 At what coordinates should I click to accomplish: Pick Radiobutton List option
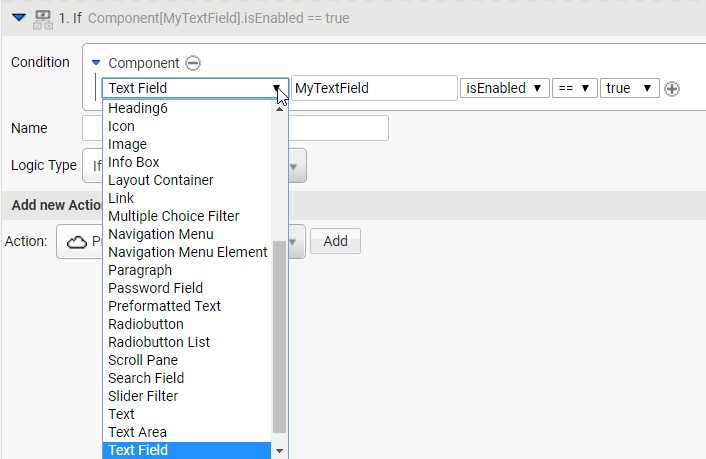coord(158,342)
